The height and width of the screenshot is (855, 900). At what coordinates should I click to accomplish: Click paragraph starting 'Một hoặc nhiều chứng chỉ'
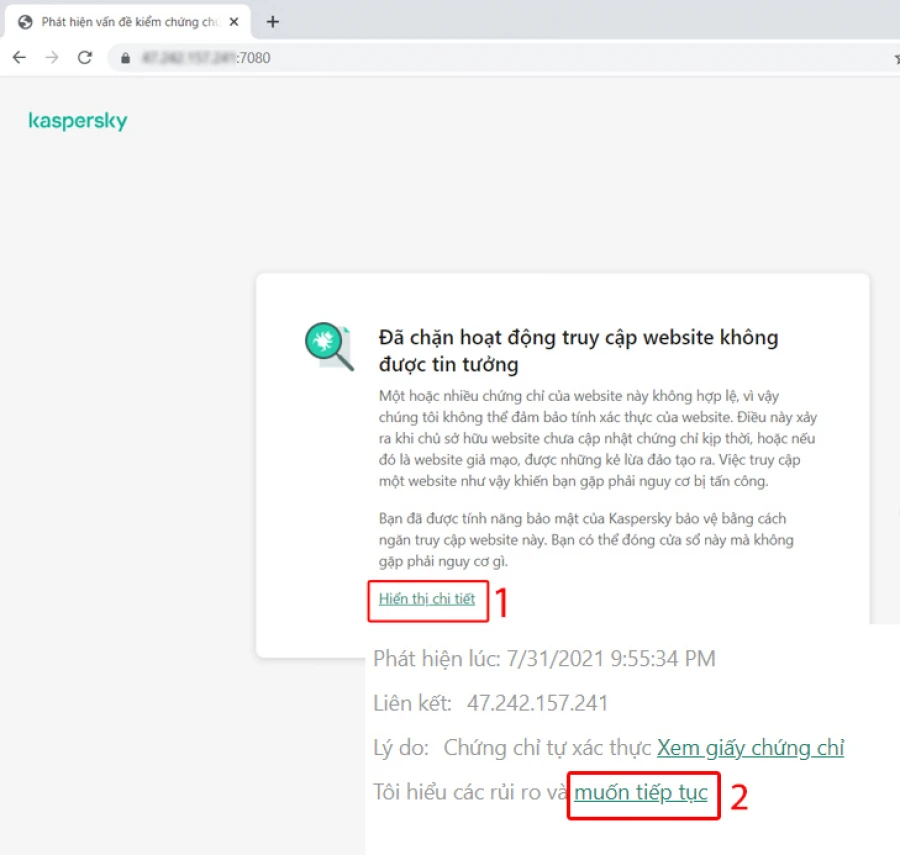(x=598, y=438)
